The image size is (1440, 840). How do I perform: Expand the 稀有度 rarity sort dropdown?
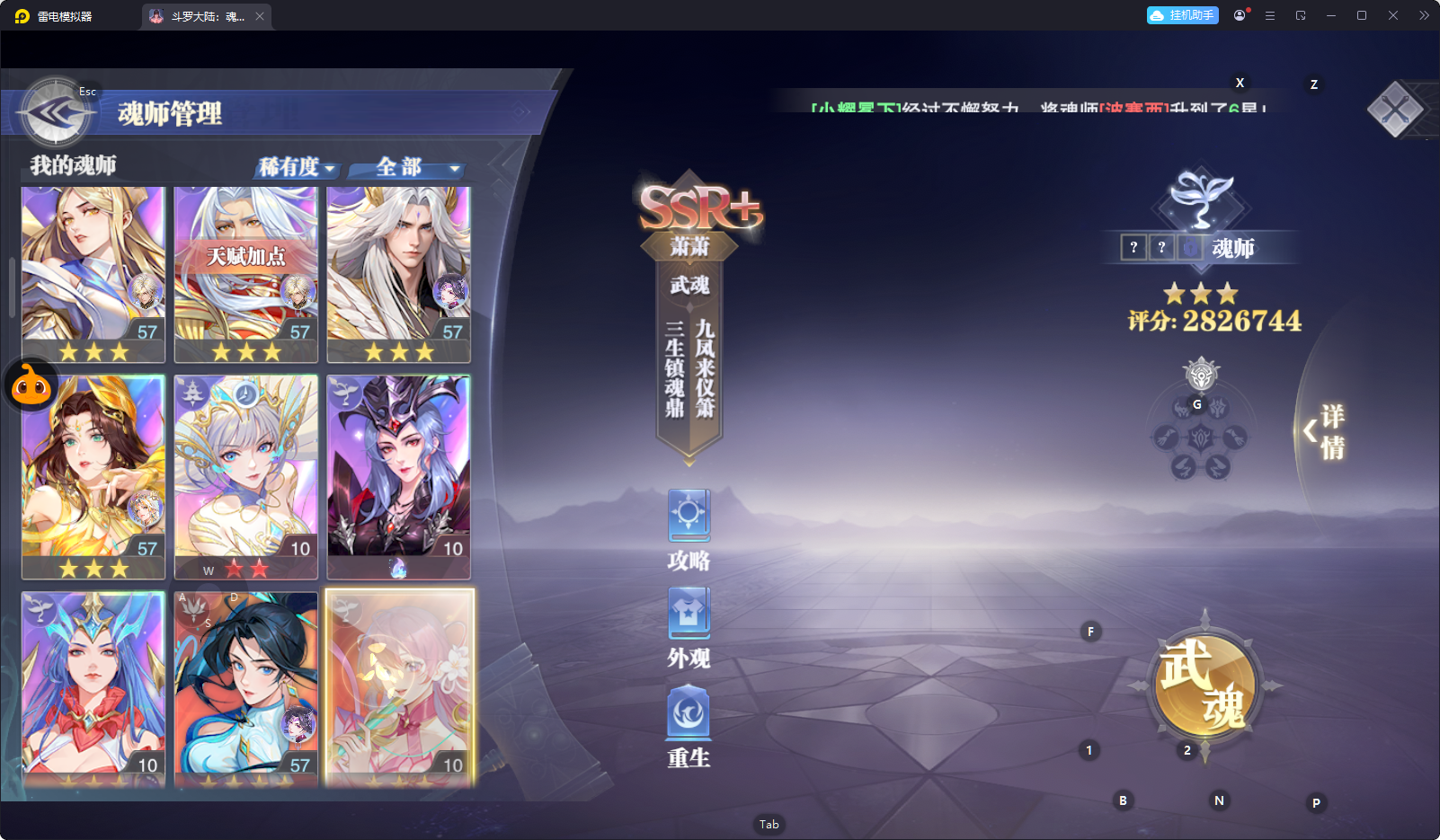pyautogui.click(x=297, y=167)
